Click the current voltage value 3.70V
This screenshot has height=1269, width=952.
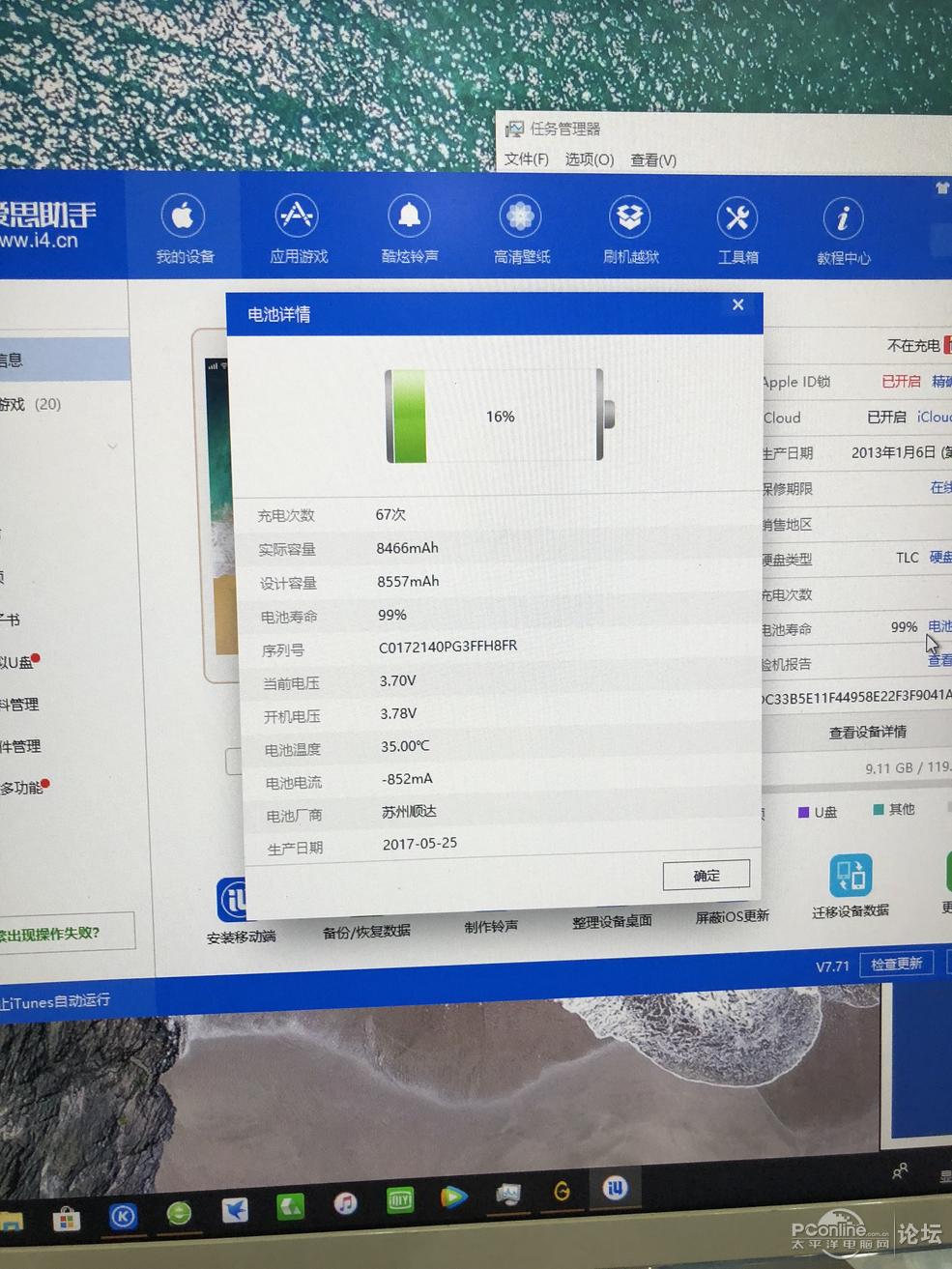pos(397,680)
